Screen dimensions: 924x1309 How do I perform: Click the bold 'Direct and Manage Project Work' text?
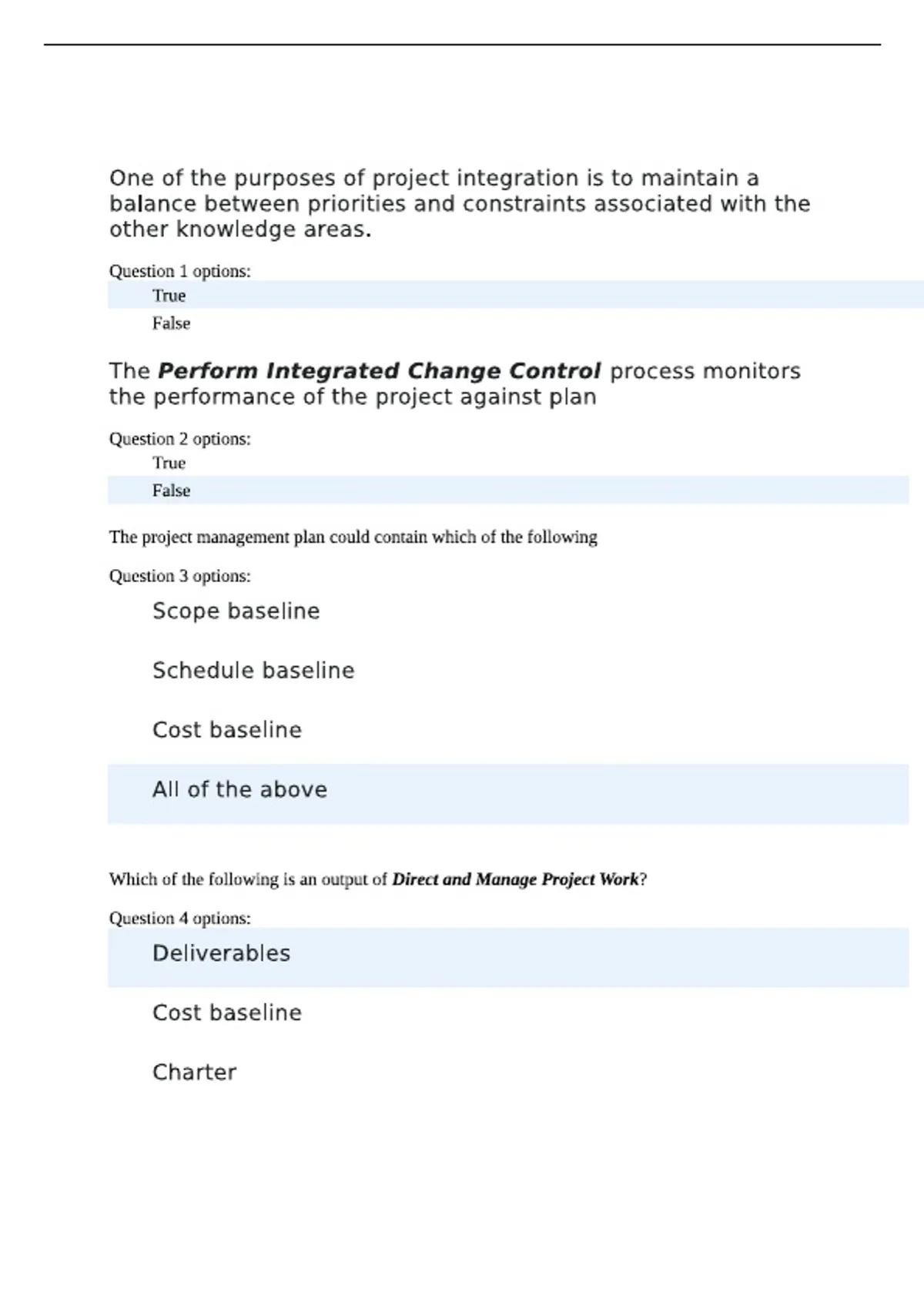(515, 879)
